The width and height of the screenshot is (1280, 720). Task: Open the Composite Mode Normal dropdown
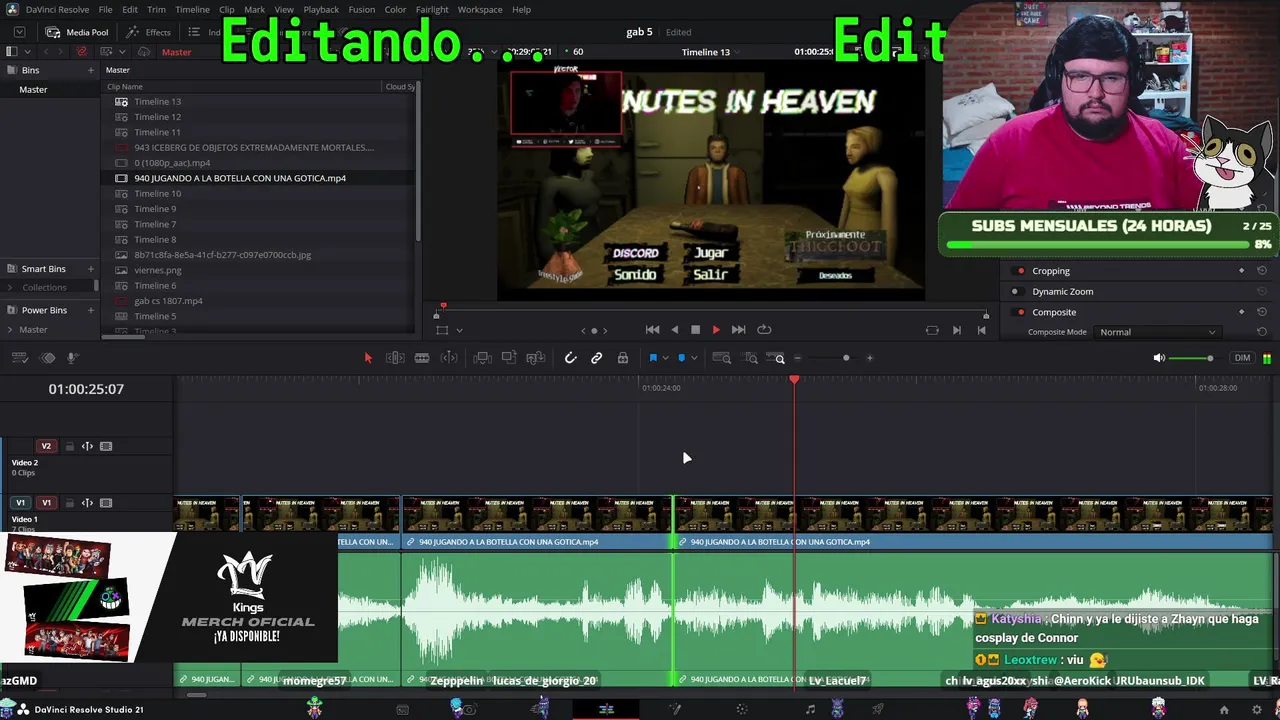[x=1157, y=332]
